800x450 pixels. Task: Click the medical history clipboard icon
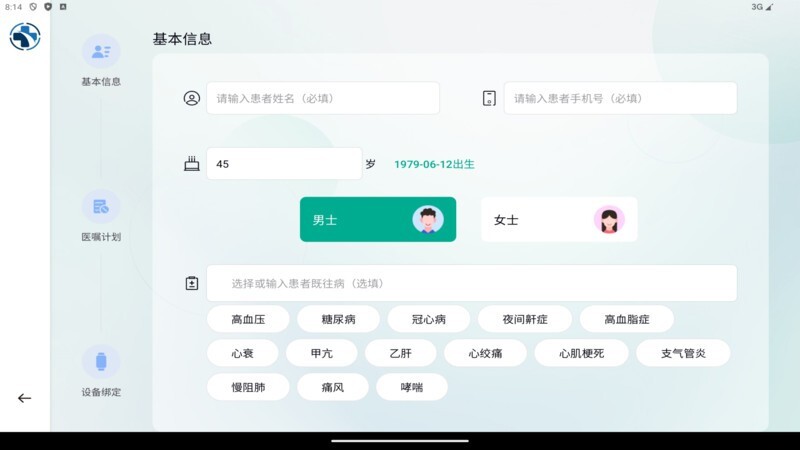(192, 283)
